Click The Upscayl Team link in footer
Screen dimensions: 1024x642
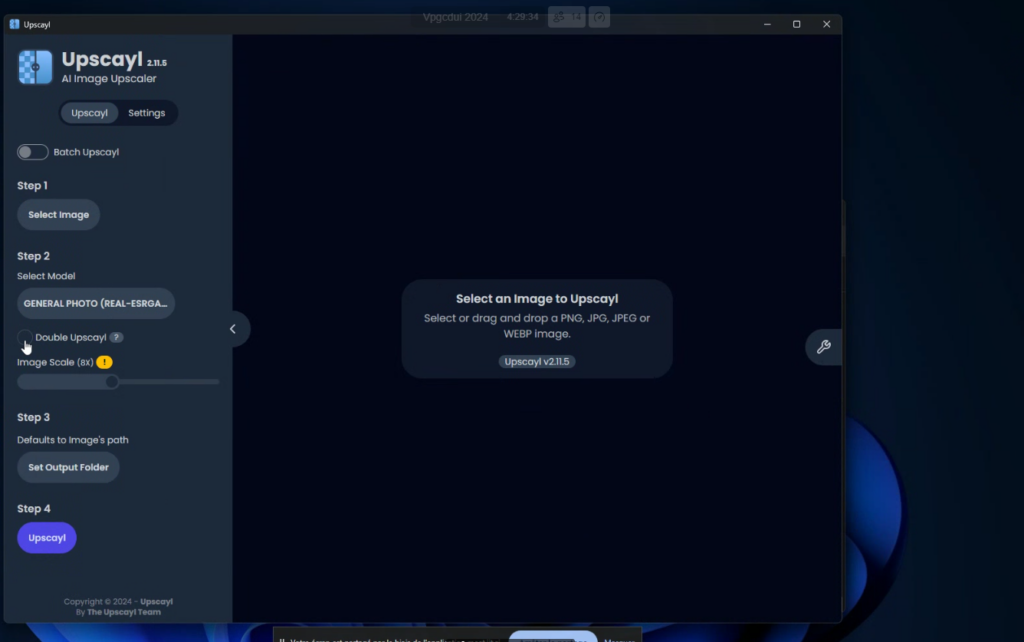tap(123, 612)
